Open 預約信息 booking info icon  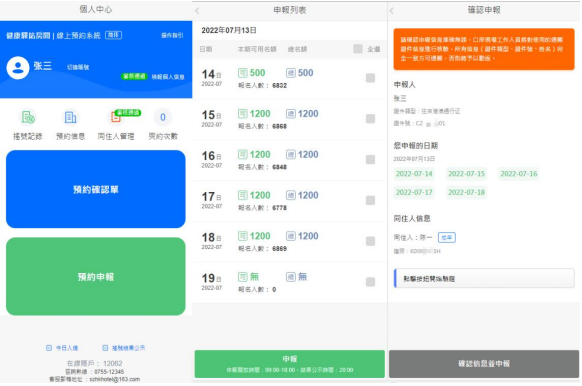point(70,117)
